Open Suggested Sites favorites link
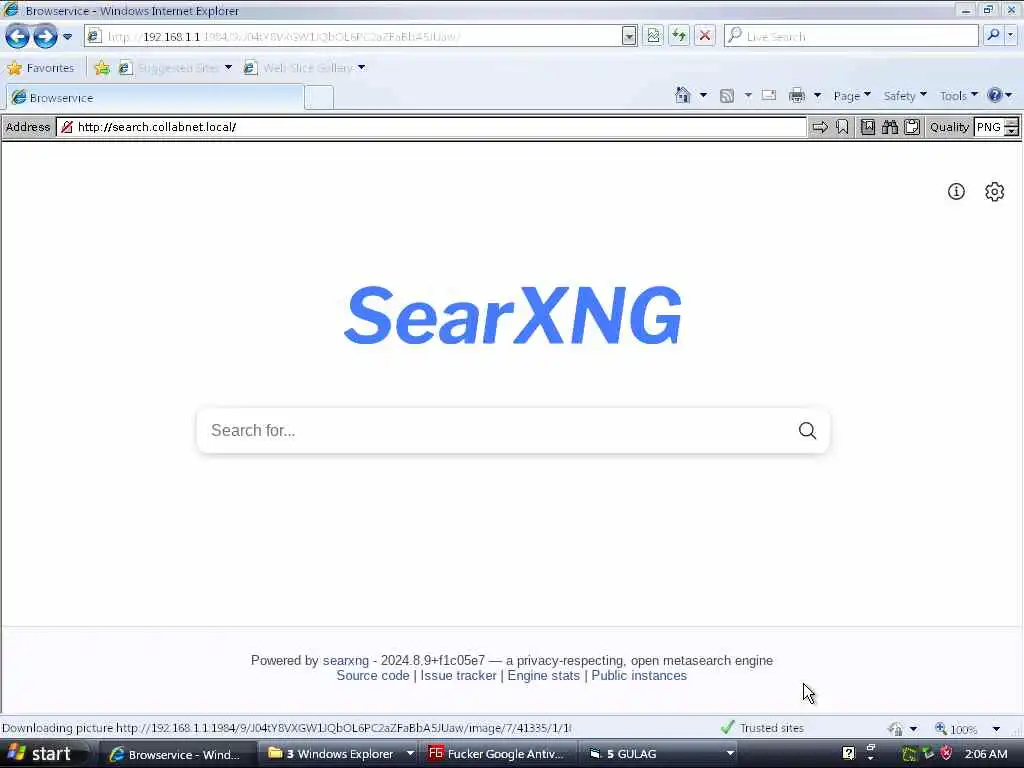This screenshot has width=1024, height=768. click(170, 68)
